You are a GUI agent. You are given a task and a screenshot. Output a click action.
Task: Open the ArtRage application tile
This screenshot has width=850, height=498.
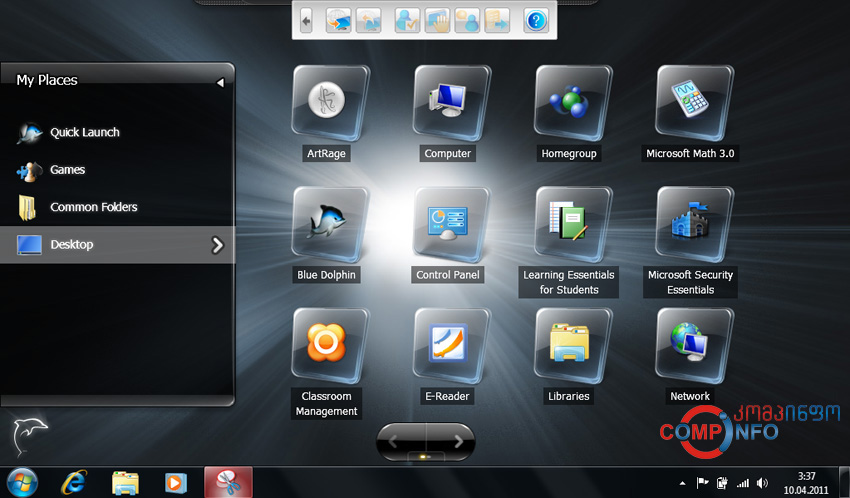pos(330,103)
